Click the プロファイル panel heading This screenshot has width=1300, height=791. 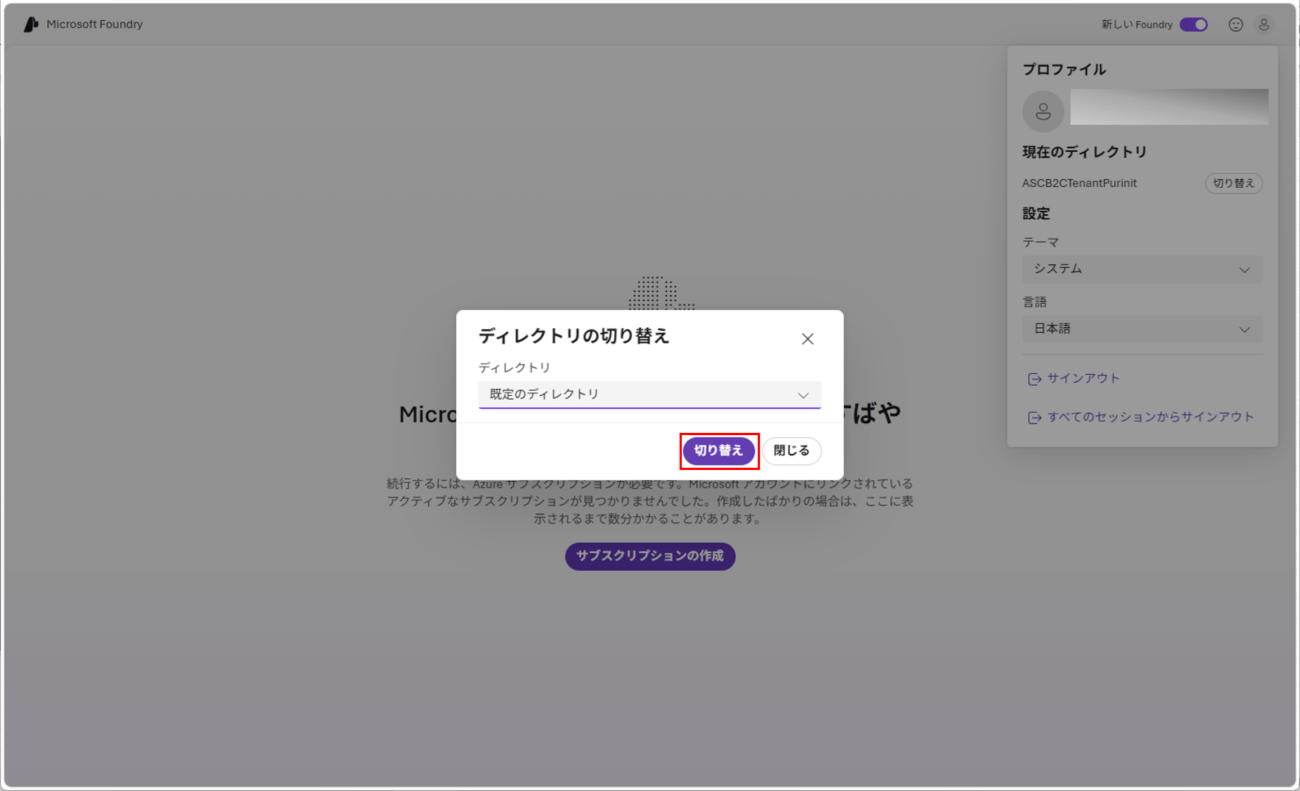(x=1064, y=69)
